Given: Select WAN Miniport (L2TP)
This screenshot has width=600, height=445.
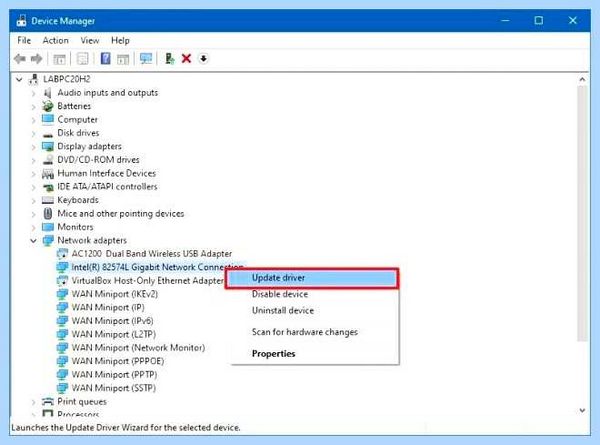Looking at the screenshot, I should coord(114,334).
